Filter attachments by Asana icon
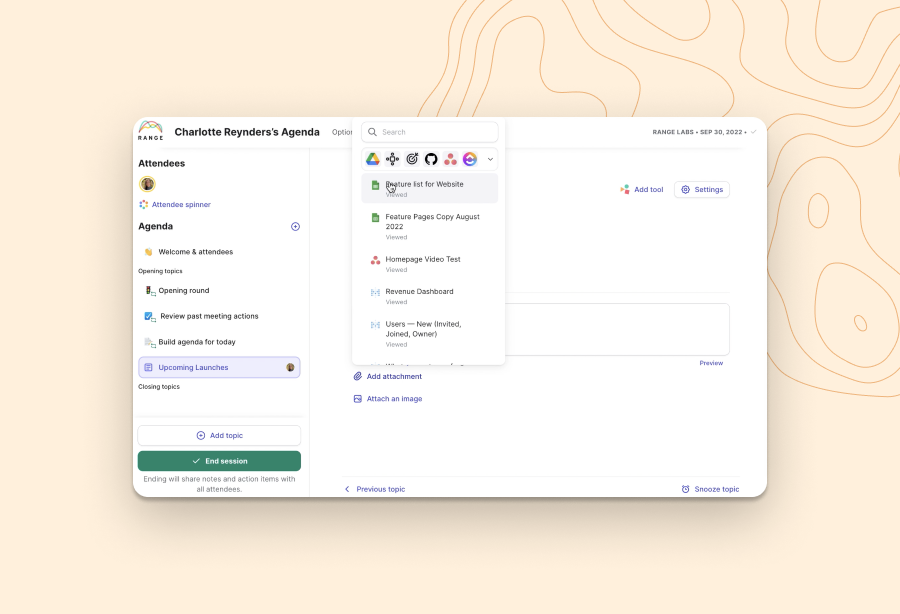The image size is (900, 614). tap(451, 160)
